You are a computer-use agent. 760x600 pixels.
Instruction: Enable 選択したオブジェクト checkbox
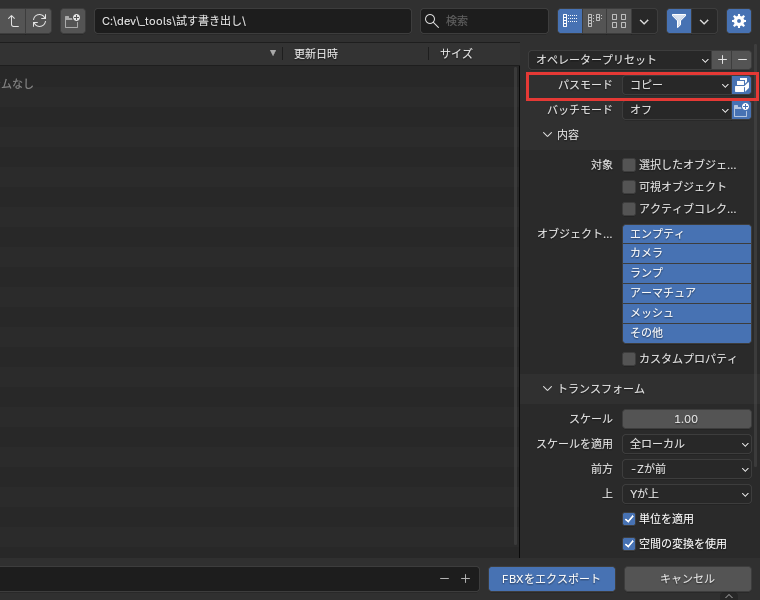[x=629, y=165]
